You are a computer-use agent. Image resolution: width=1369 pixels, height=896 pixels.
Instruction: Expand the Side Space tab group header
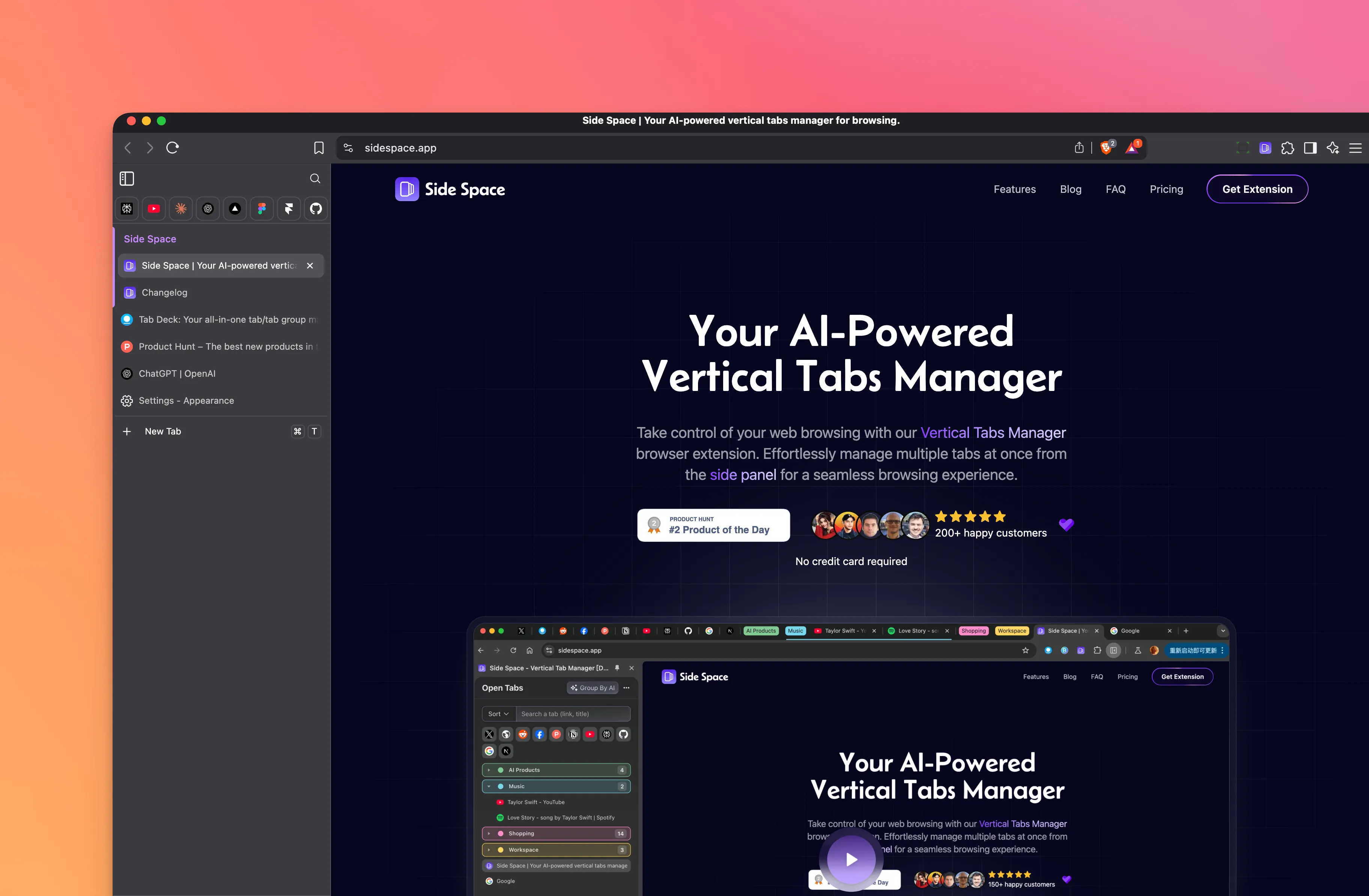[x=150, y=239]
